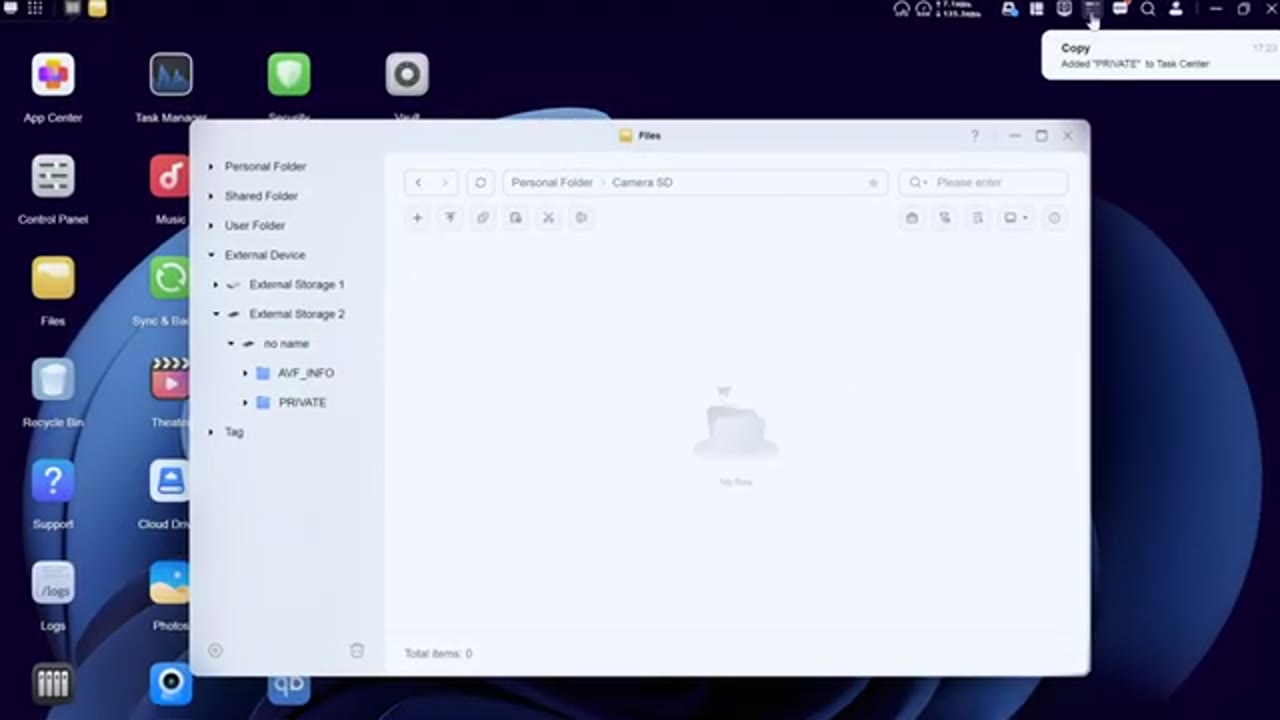Select the AVF_INFO folder in tree
This screenshot has width=1280, height=720.
tap(306, 373)
